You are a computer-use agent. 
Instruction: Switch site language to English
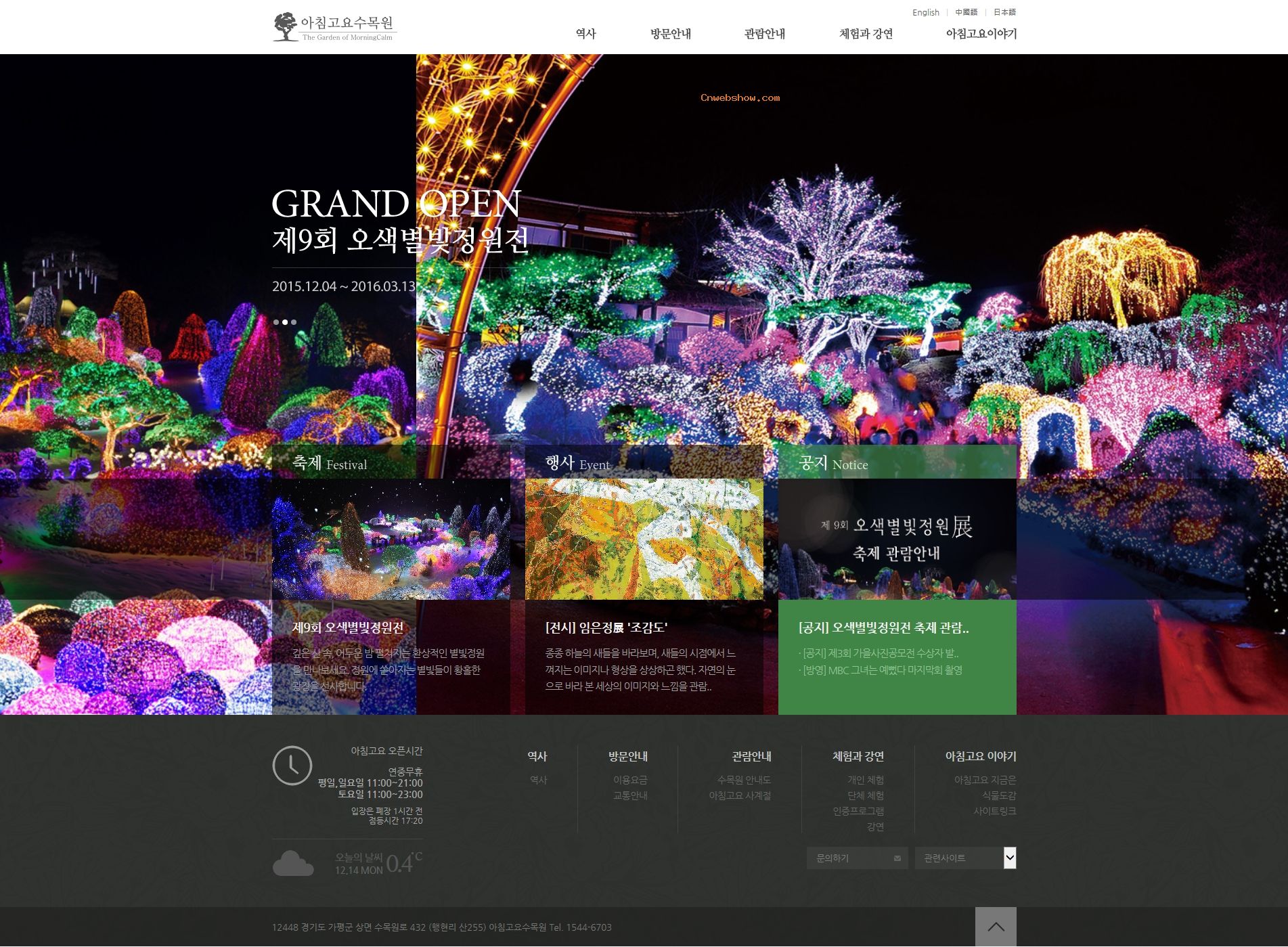925,12
